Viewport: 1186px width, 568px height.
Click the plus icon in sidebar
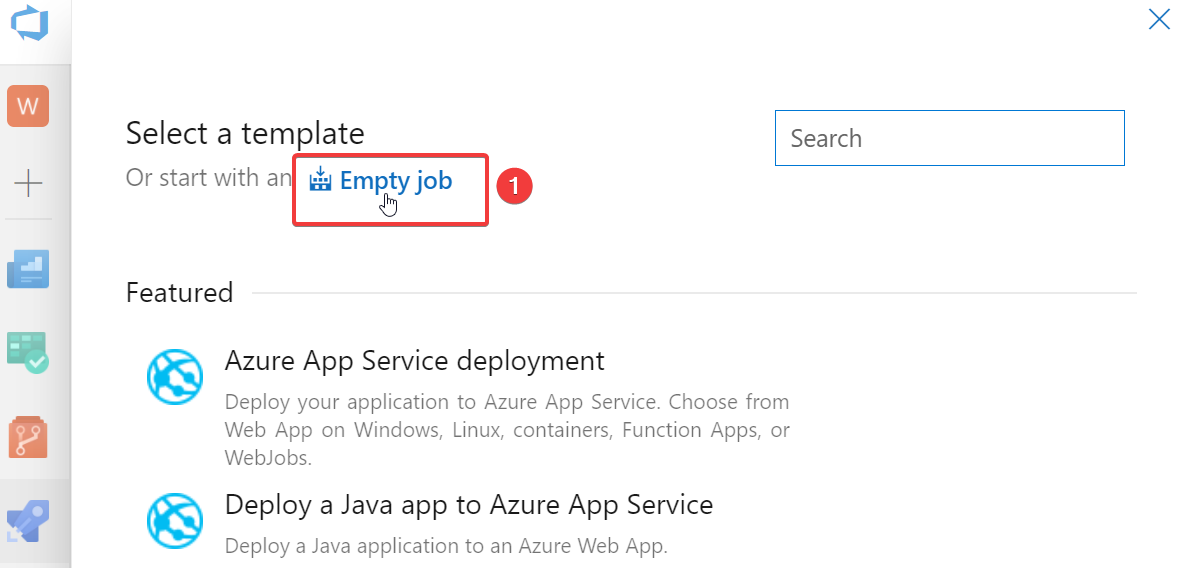coord(28,183)
